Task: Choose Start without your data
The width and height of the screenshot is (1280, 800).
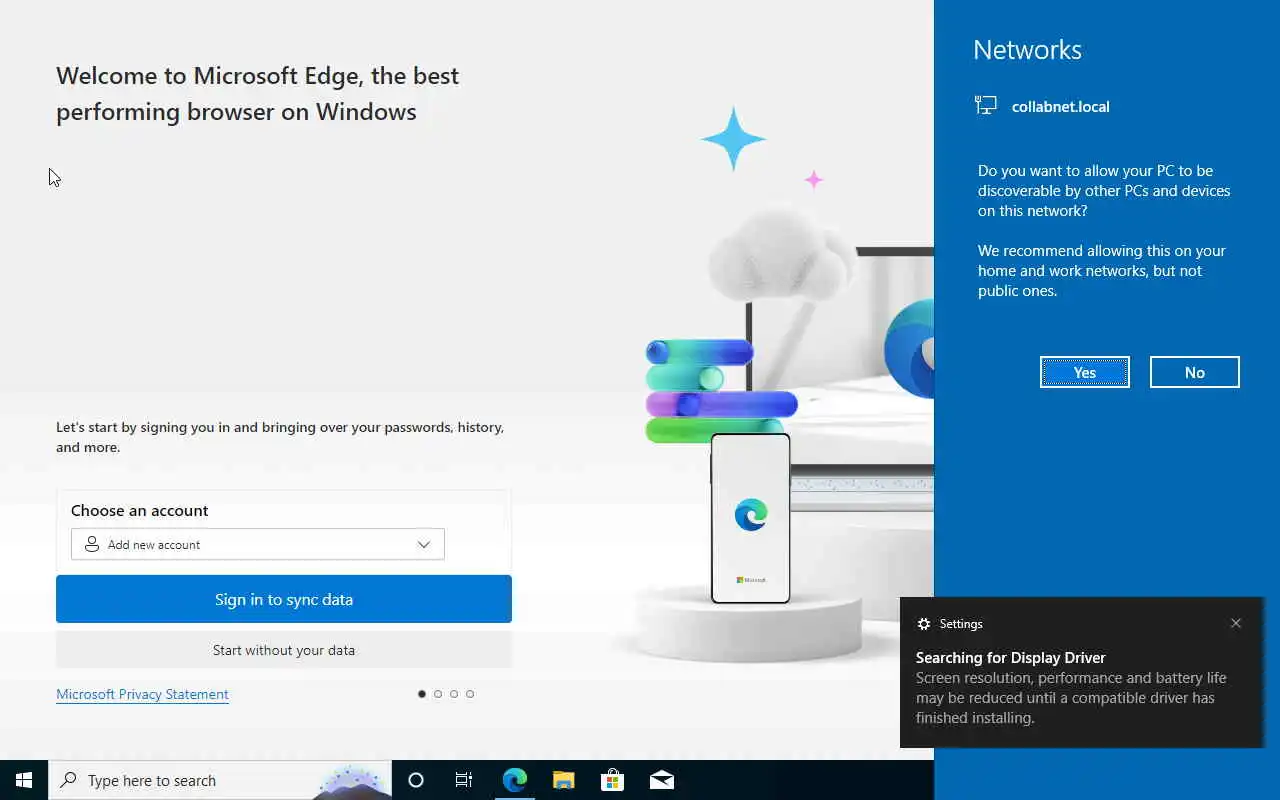Action: [x=284, y=650]
